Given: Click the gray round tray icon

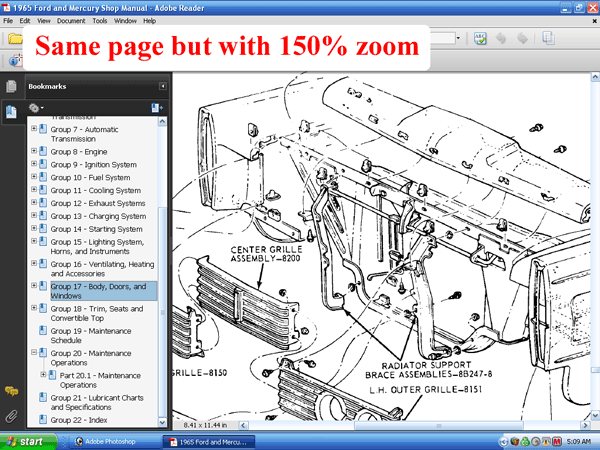Looking at the screenshot, I should [x=536, y=442].
